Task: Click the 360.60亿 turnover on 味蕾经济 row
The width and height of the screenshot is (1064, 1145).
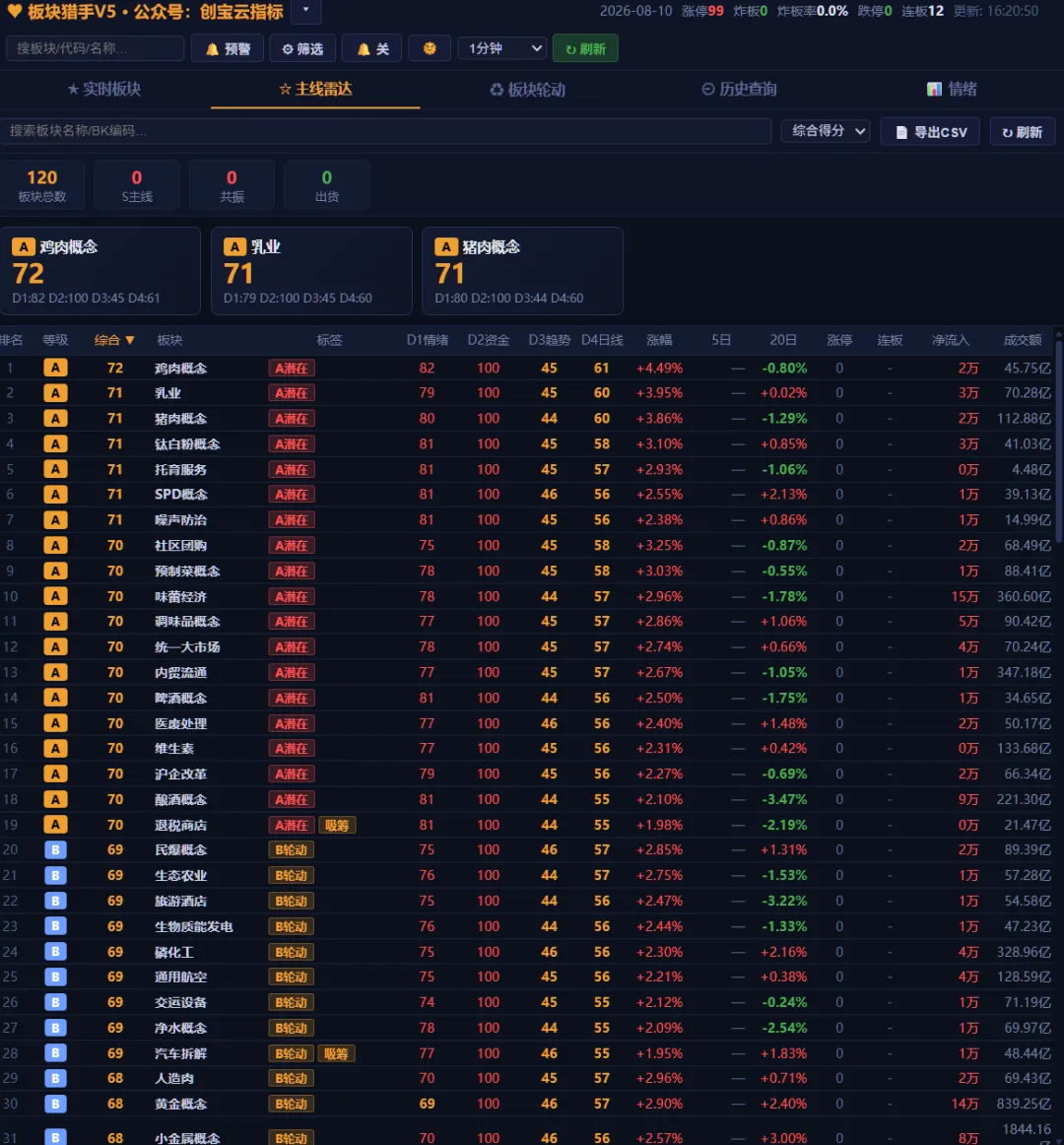Action: click(x=1024, y=596)
